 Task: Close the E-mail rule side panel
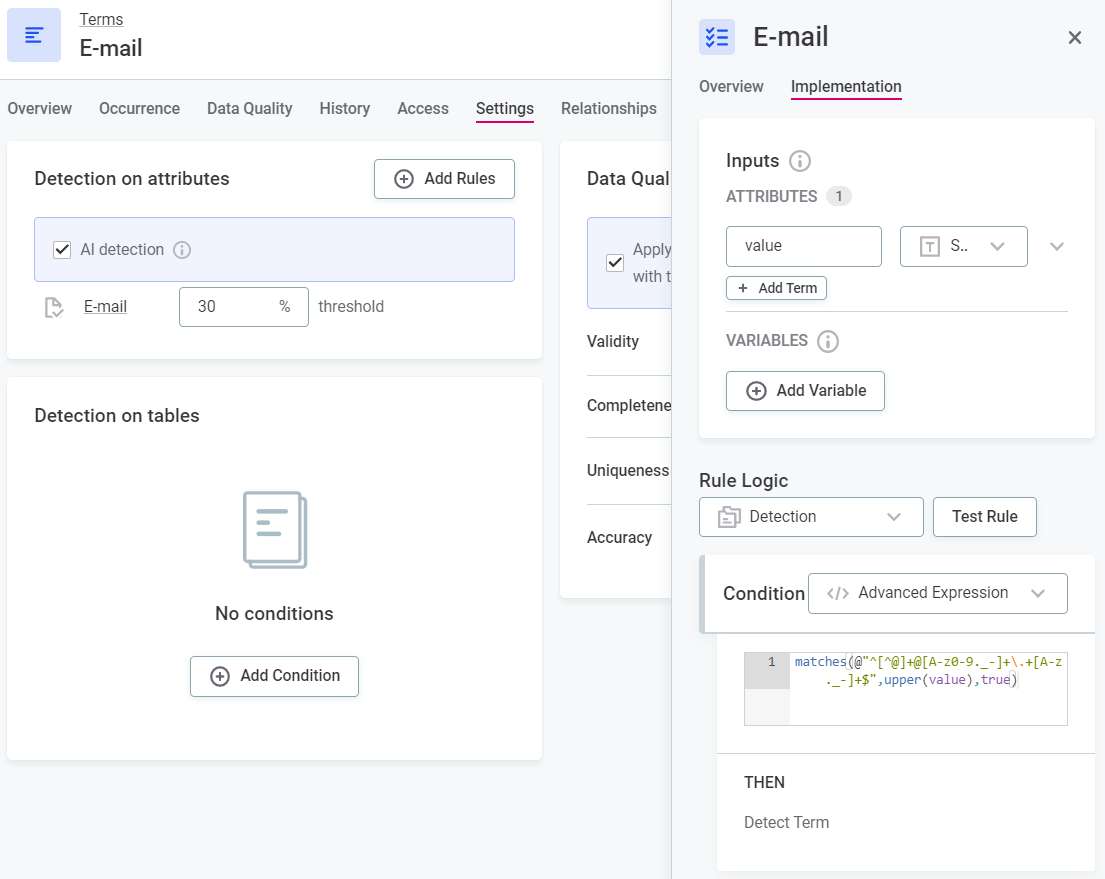(1075, 38)
